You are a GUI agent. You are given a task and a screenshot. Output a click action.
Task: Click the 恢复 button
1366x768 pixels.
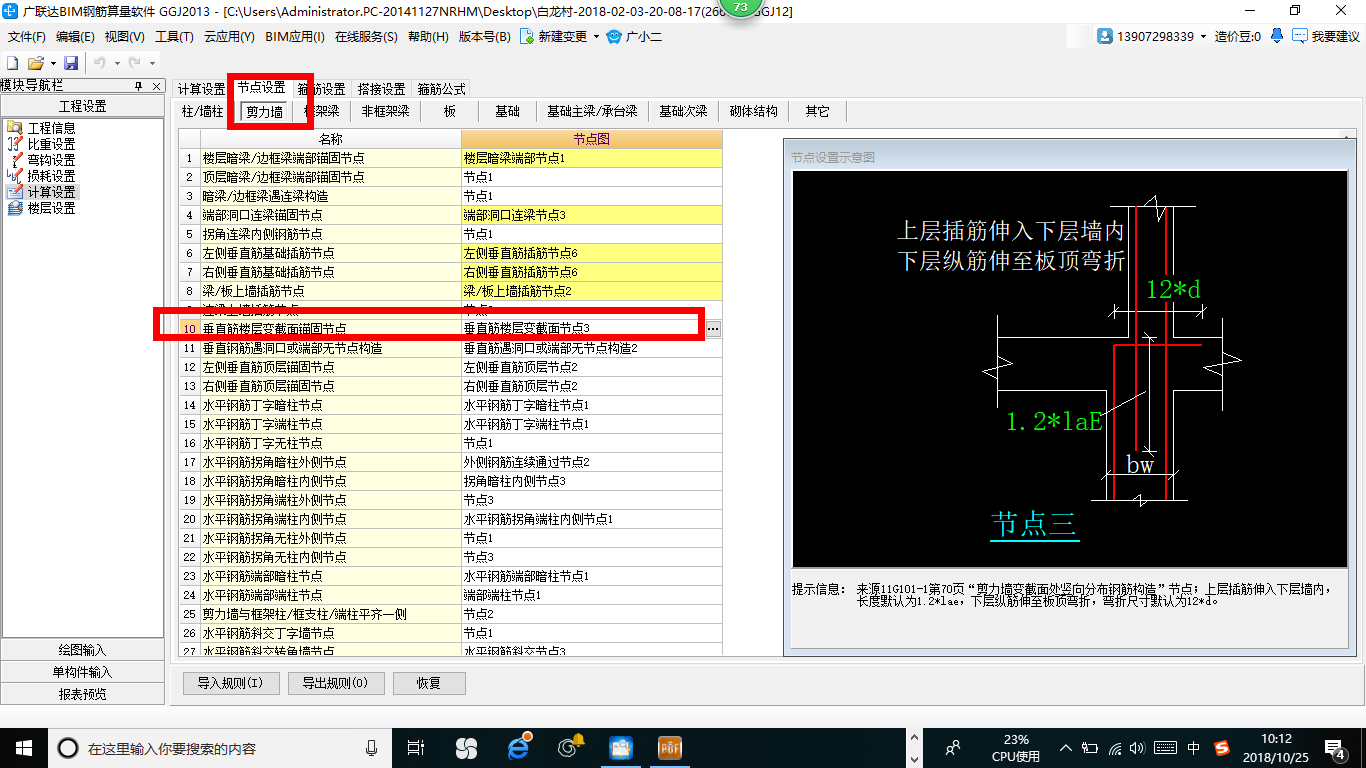(x=429, y=683)
